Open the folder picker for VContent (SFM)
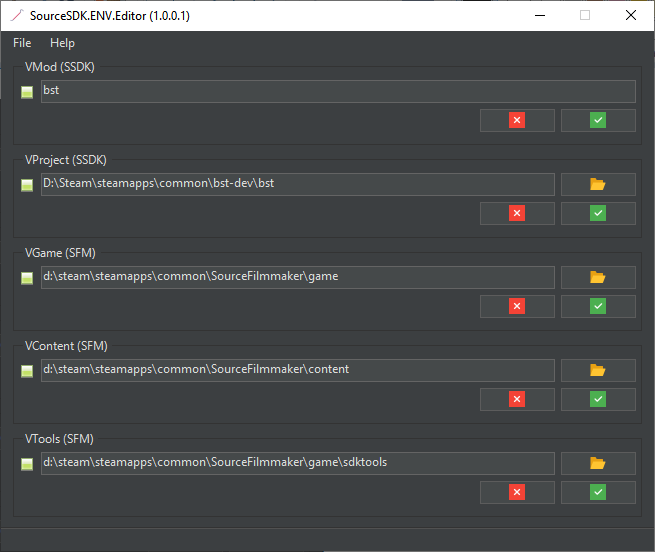This screenshot has width=655, height=552. point(598,370)
